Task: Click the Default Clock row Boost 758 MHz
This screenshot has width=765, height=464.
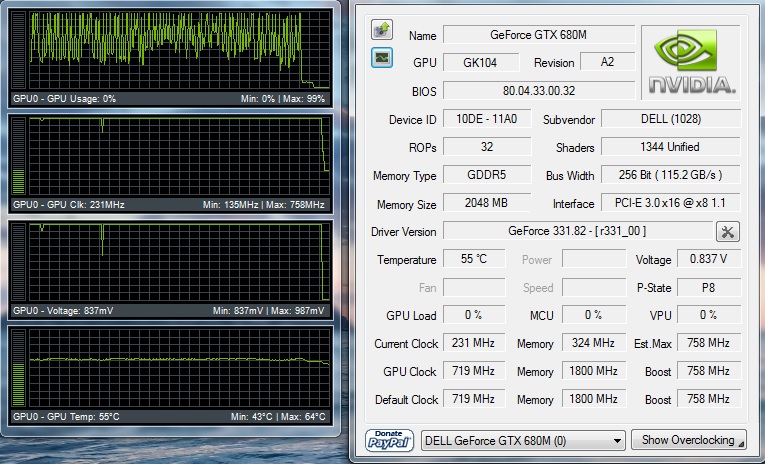Action: [709, 399]
